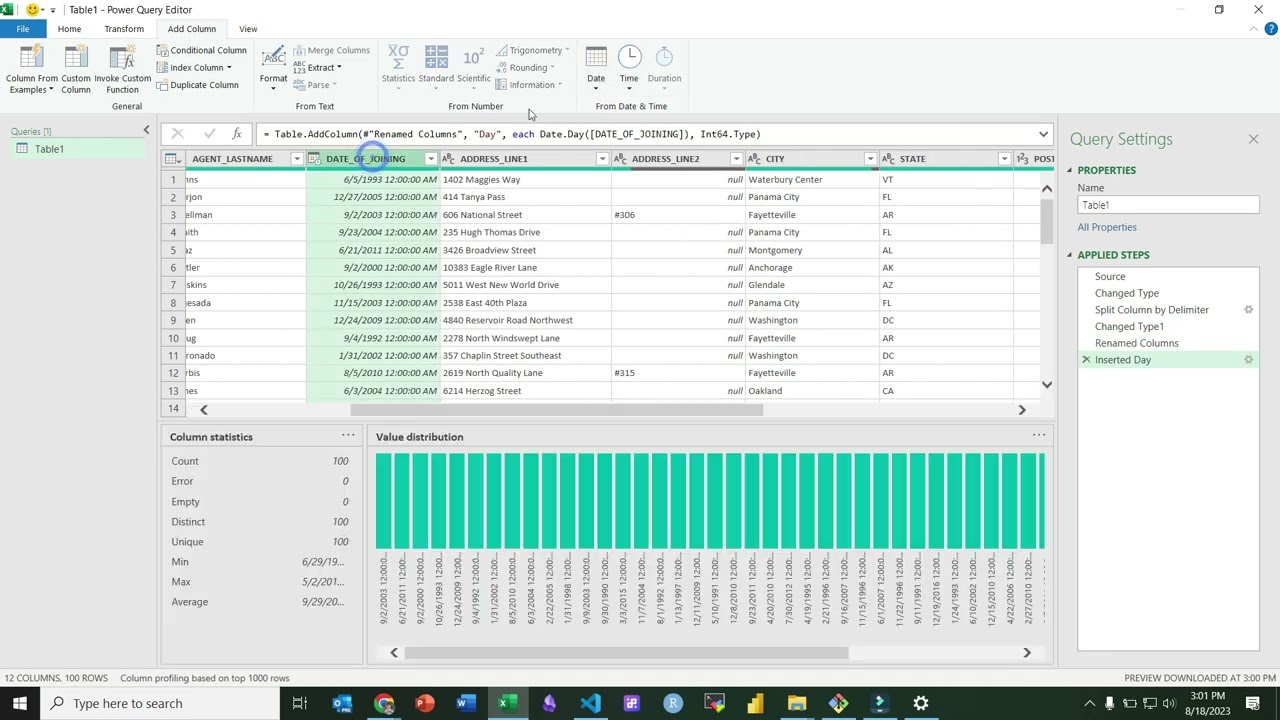This screenshot has width=1280, height=720.
Task: Click ADDRESS_LINE1 column type icon
Action: click(x=448, y=159)
